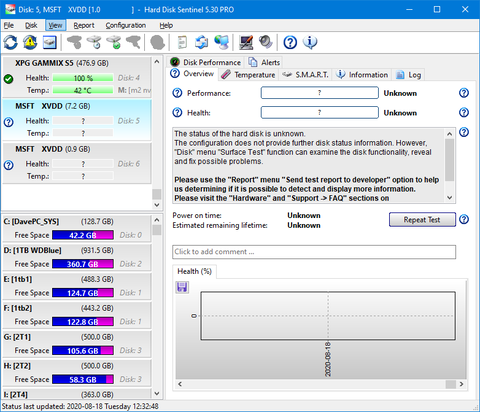
Task: Click help icon right of Performance Unknown
Action: [464, 93]
